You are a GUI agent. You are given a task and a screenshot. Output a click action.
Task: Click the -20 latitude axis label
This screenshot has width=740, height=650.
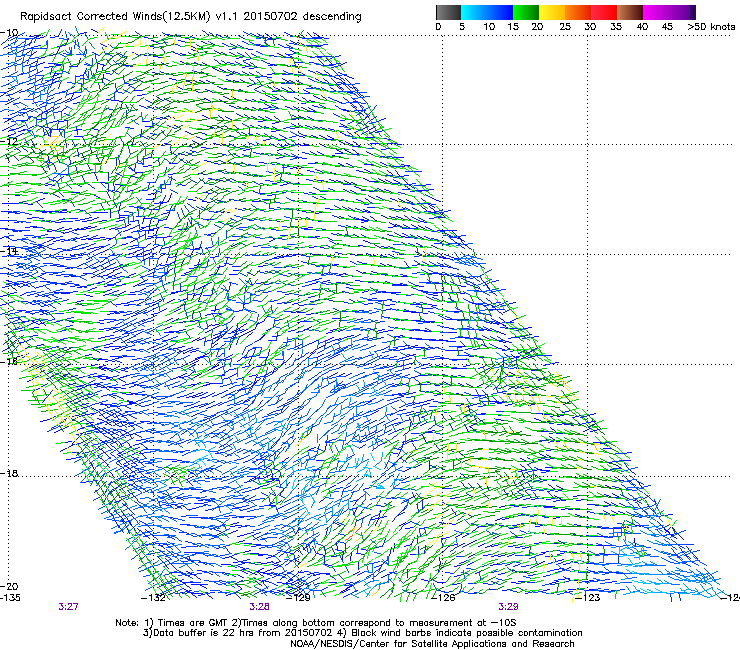click(x=9, y=586)
